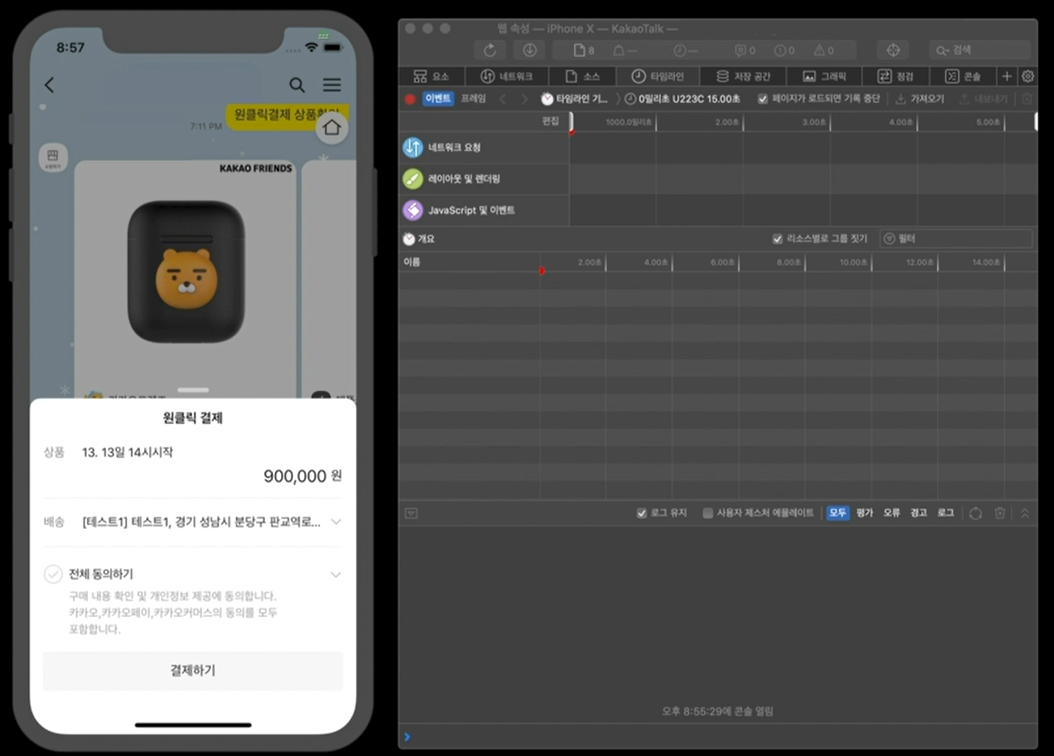Screen dimensions: 1054x756
Task: Check the 전체 동의하기 circle checkbox
Action: pos(53,575)
